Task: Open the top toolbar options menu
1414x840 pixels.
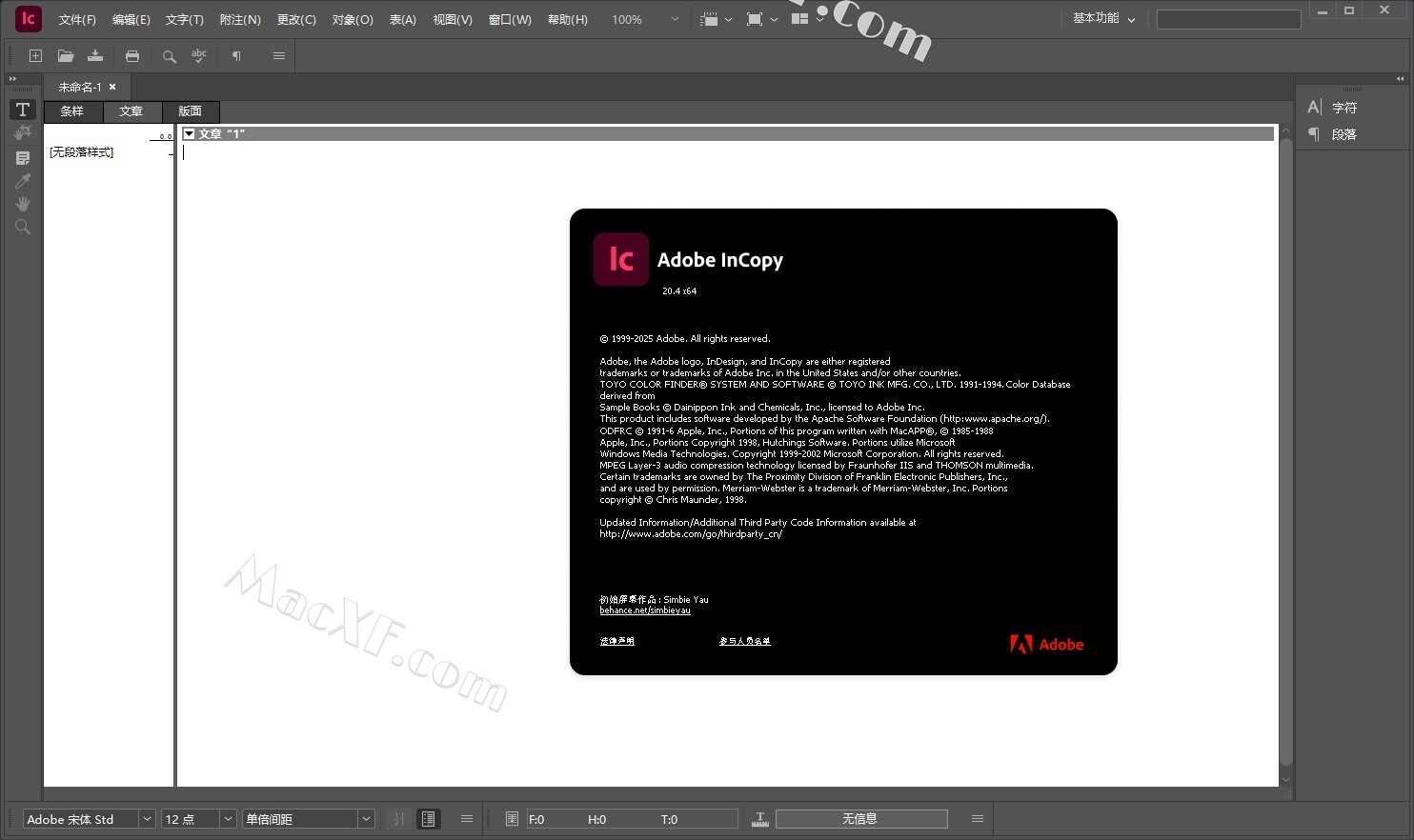Action: (279, 56)
